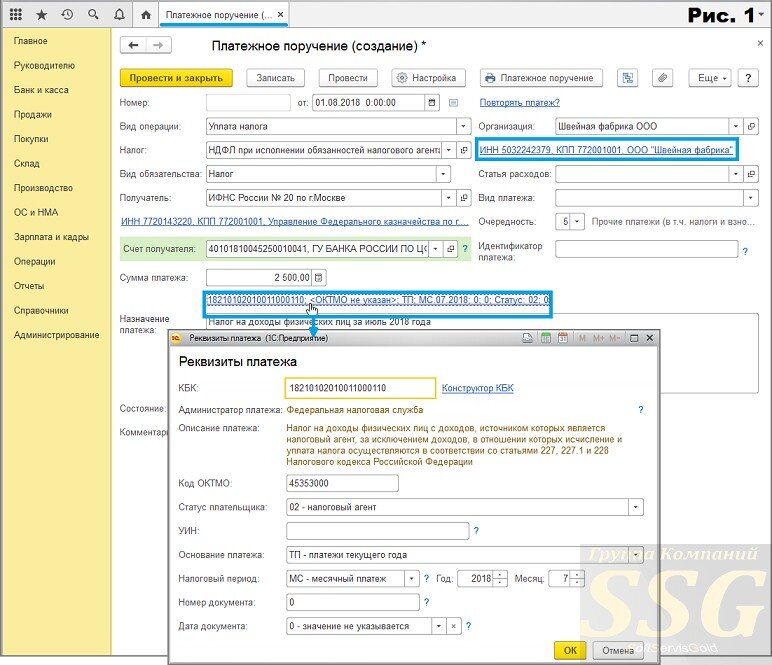Open calendar picker next to date field

tap(432, 102)
